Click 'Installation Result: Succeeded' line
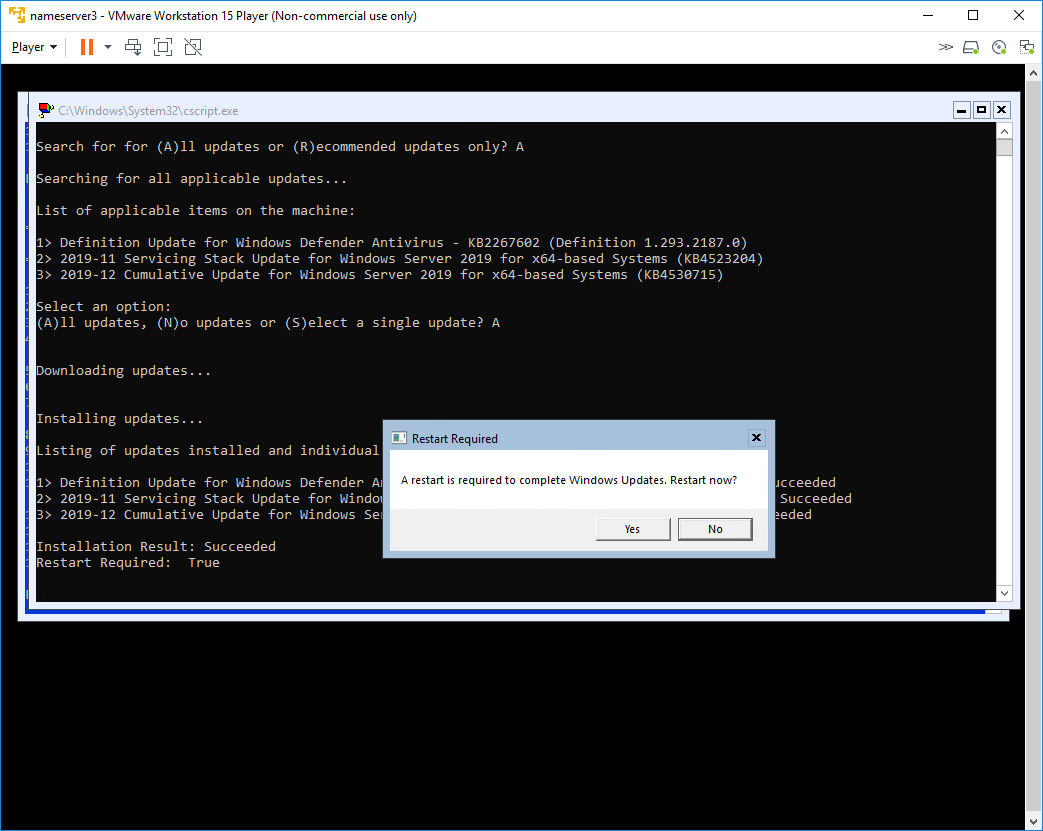The width and height of the screenshot is (1043, 831). pos(156,546)
